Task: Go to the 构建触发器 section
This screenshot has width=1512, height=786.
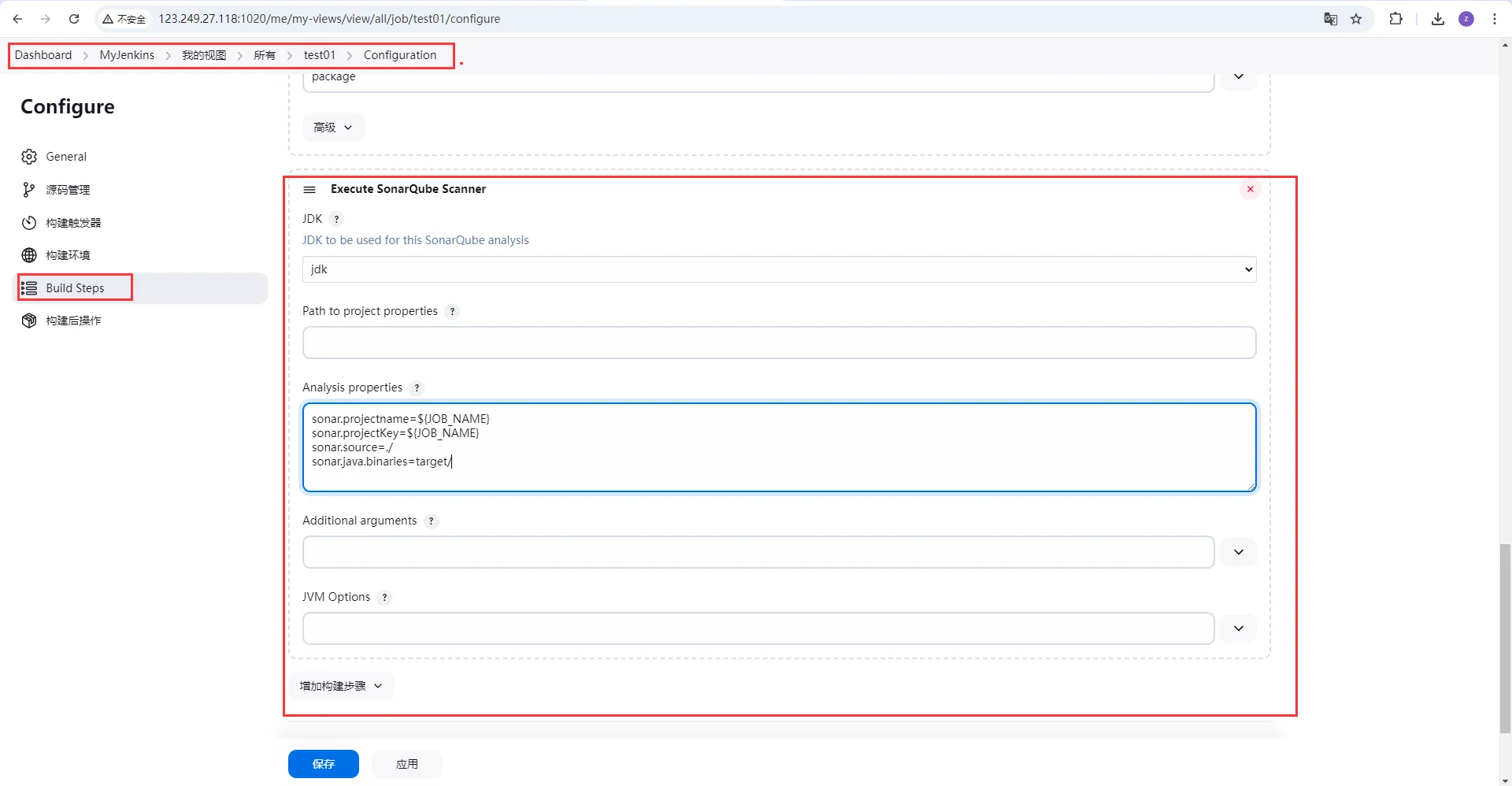Action: (x=73, y=223)
